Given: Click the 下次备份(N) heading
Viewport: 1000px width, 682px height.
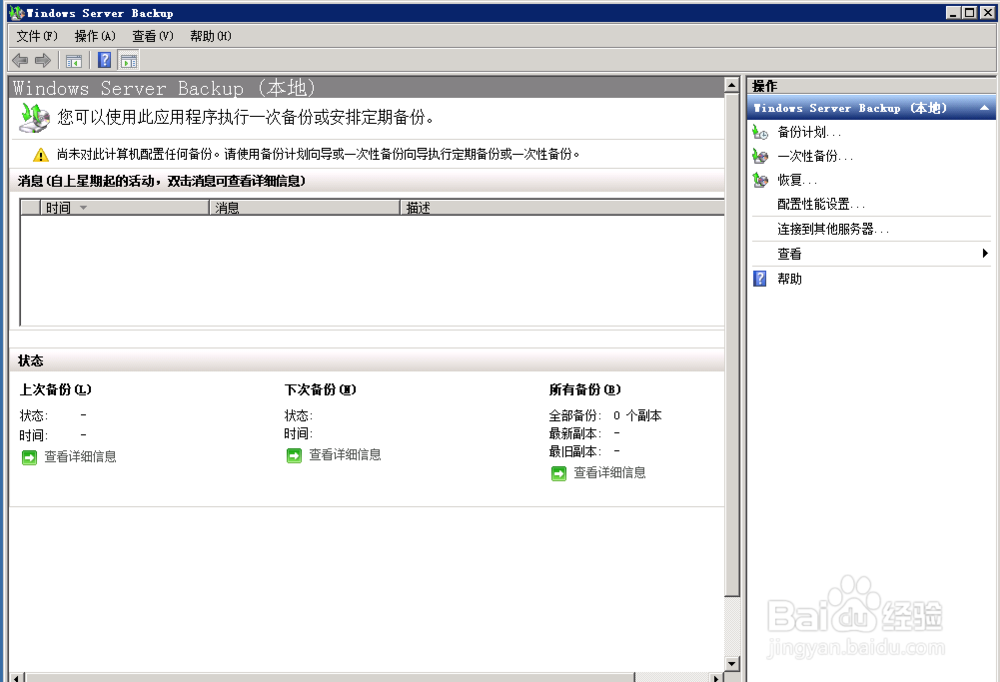Looking at the screenshot, I should (x=320, y=389).
